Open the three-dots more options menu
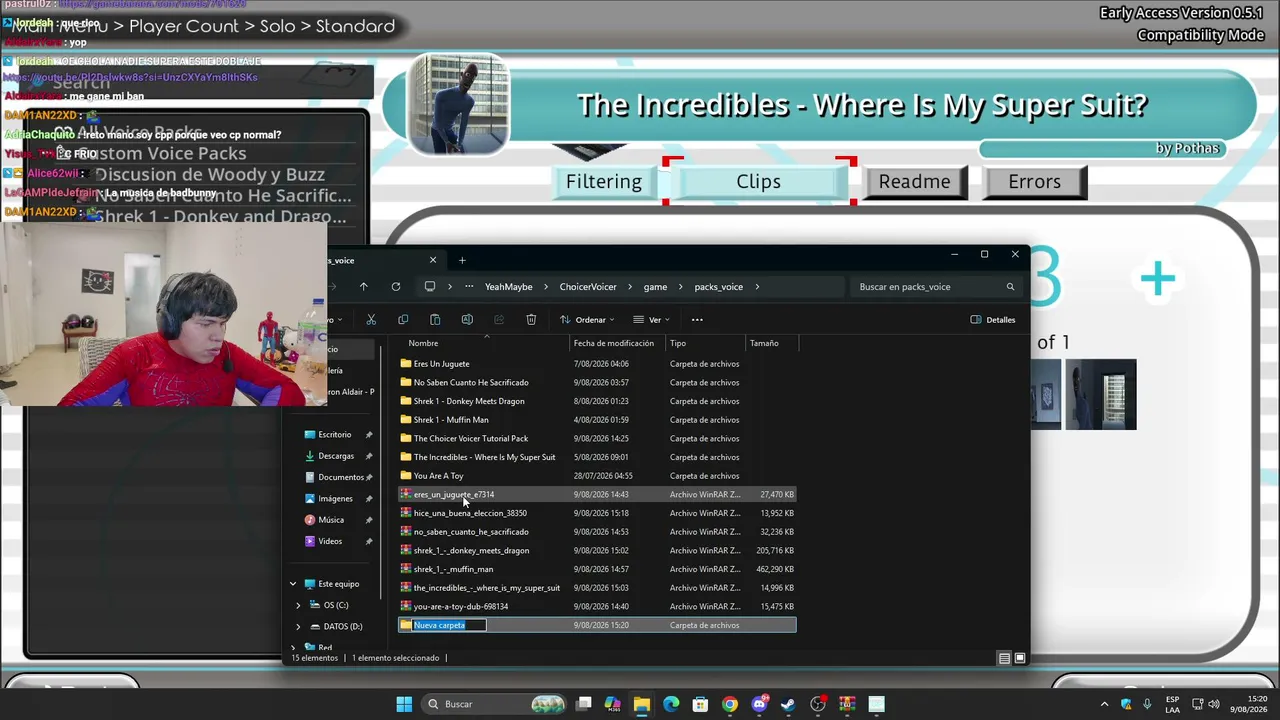The height and width of the screenshot is (720, 1280). tap(697, 320)
